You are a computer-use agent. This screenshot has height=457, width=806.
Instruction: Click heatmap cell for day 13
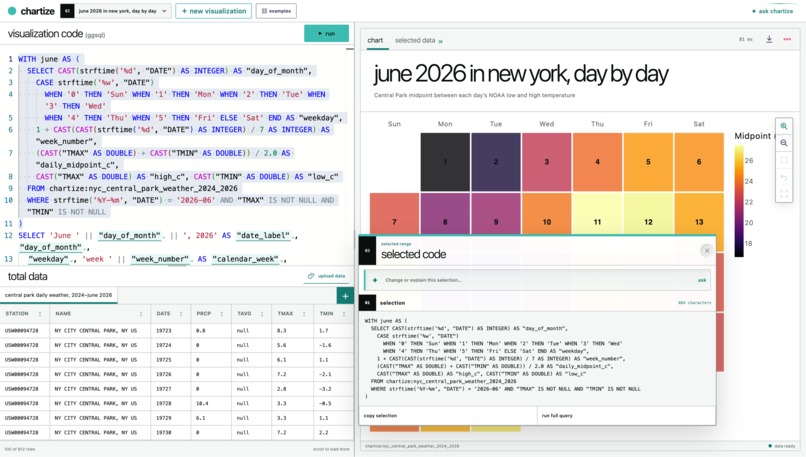699,214
